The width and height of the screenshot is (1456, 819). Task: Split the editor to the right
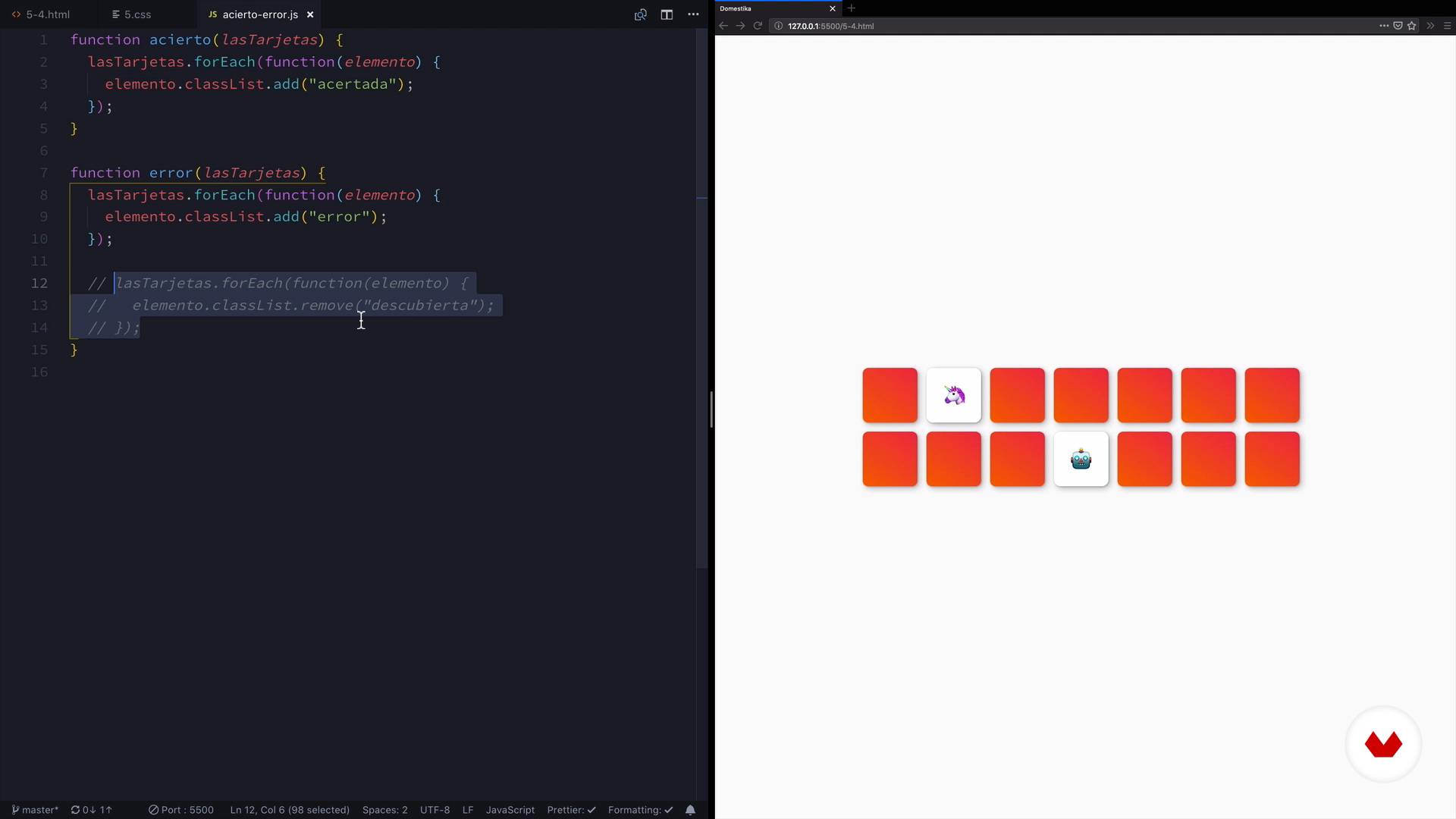pos(667,14)
